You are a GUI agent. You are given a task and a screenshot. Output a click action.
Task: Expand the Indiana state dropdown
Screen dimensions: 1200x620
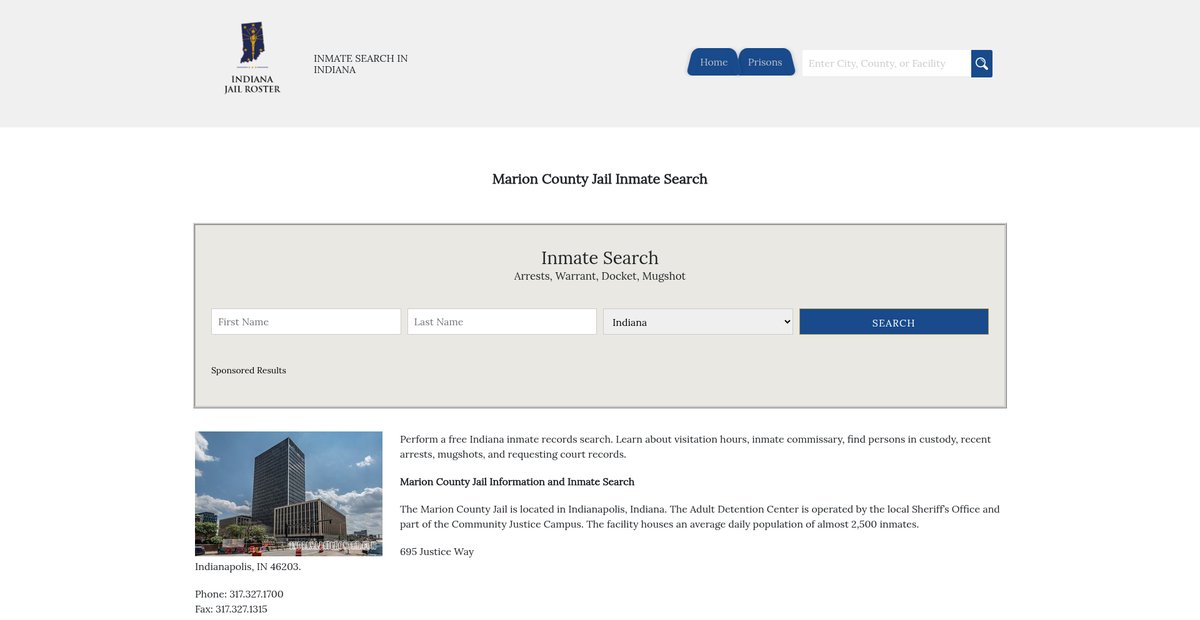coord(698,322)
